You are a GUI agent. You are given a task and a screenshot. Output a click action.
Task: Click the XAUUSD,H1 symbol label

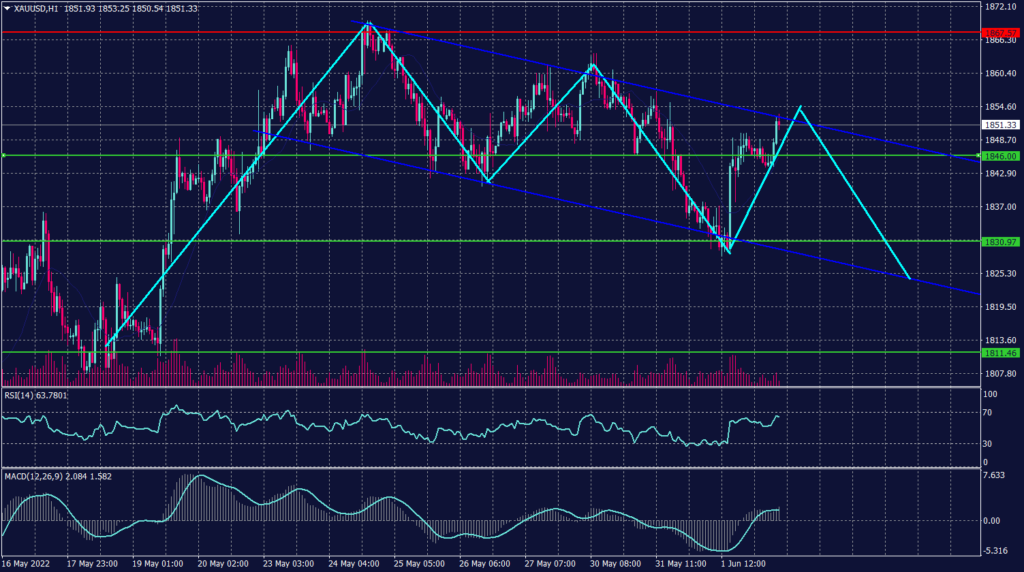coord(36,9)
